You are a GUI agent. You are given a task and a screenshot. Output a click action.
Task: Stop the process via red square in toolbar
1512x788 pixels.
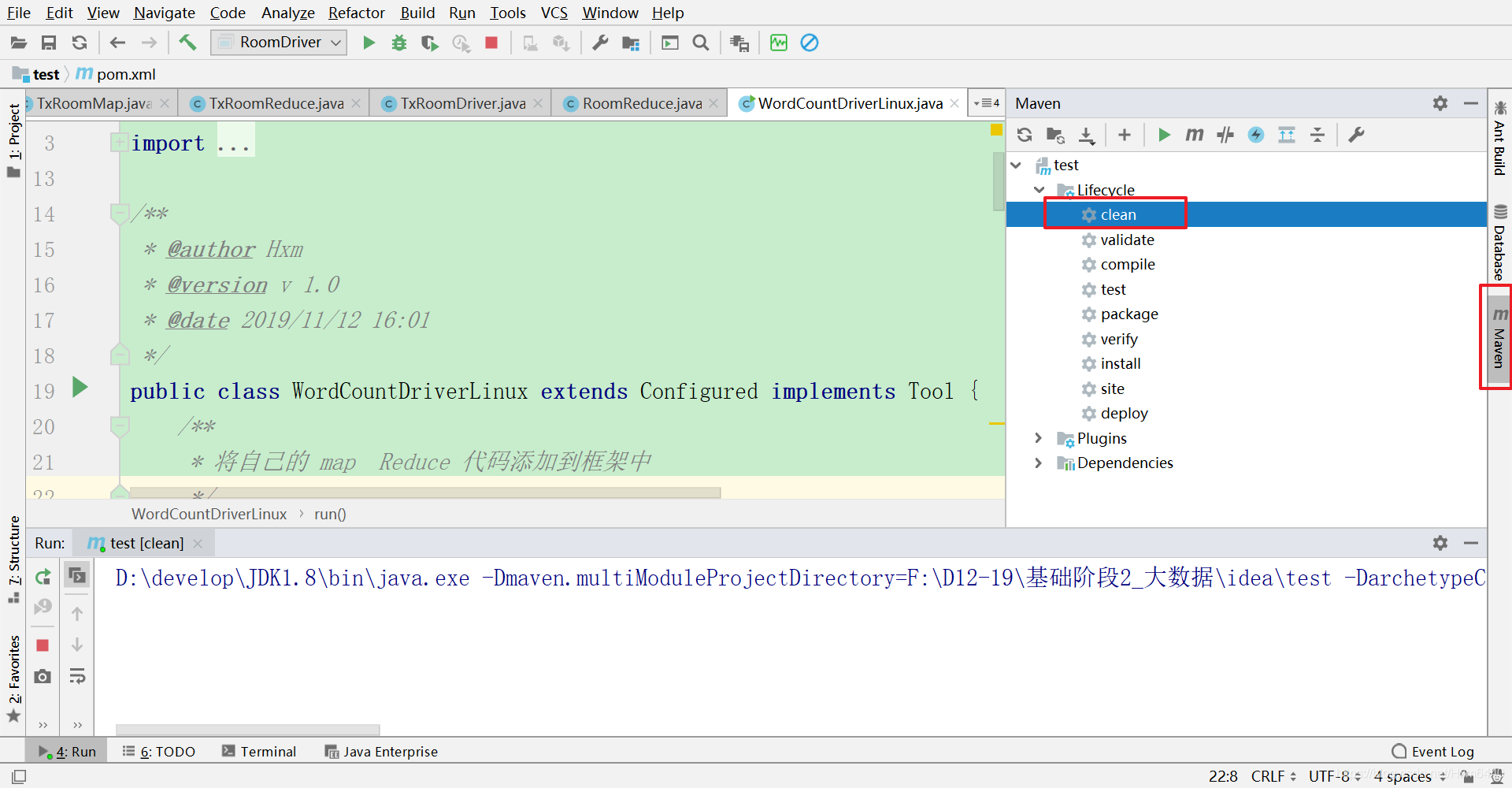tap(491, 43)
